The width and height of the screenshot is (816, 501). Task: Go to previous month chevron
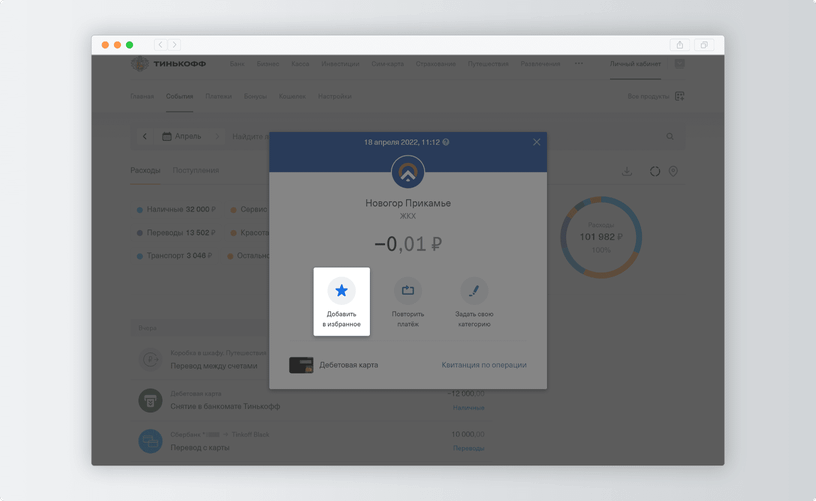(145, 136)
